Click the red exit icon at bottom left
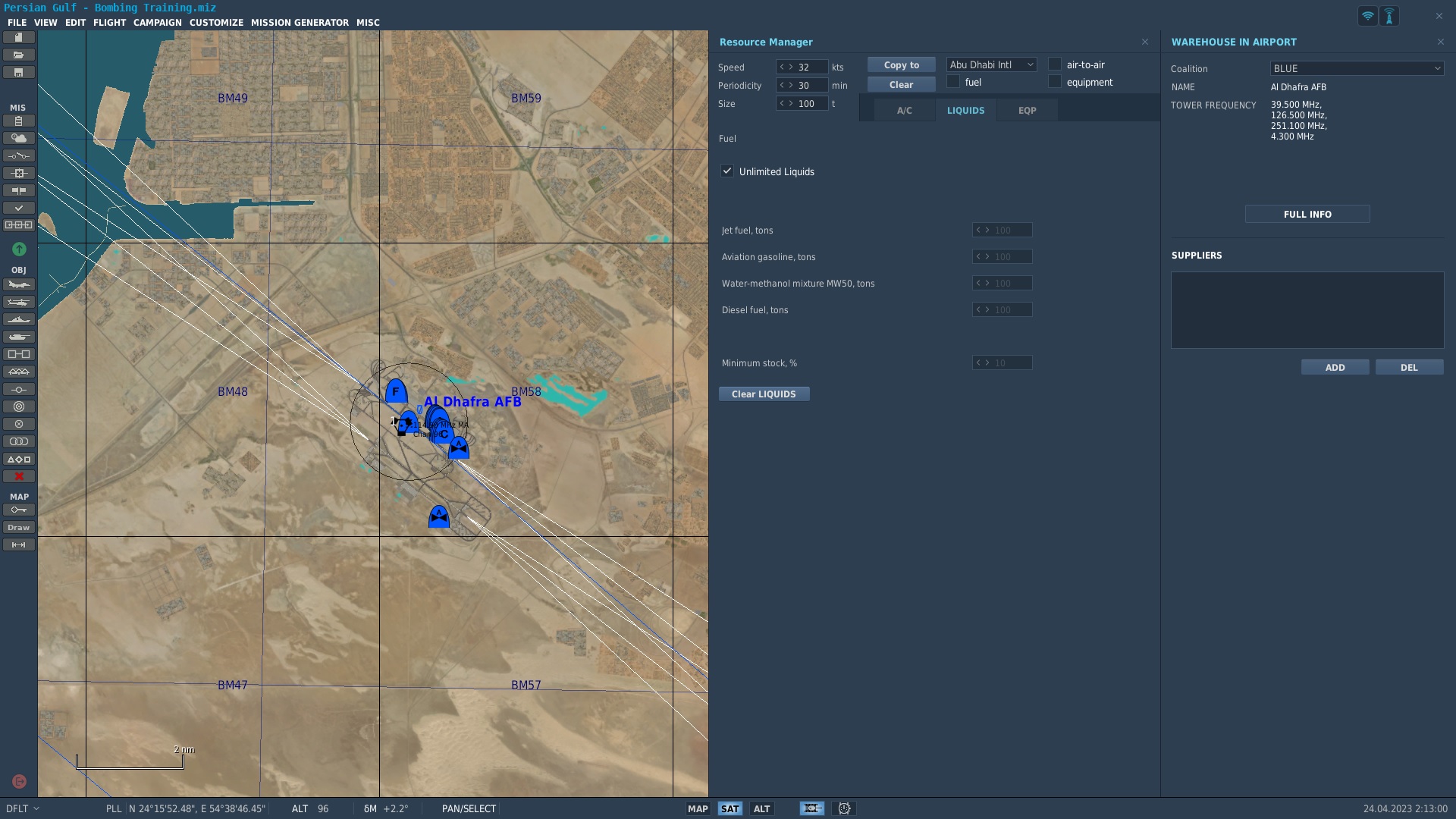Image resolution: width=1456 pixels, height=819 pixels. 19,781
